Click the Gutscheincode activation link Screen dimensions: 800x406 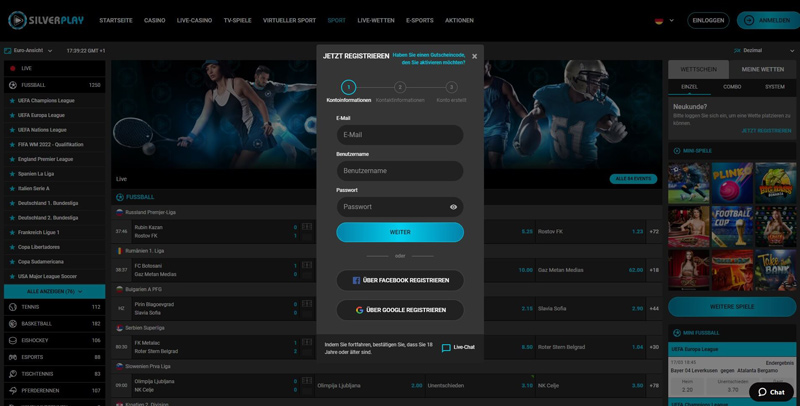[x=429, y=59]
